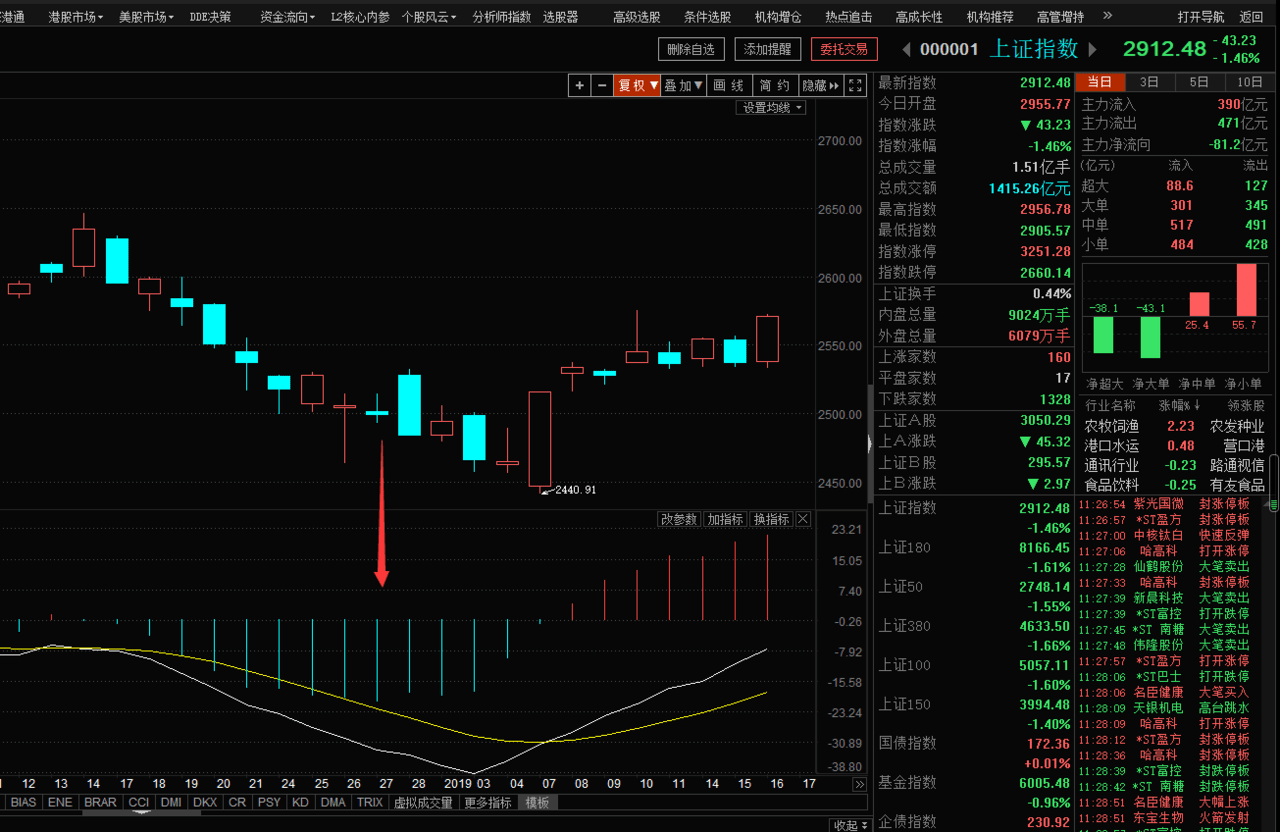Viewport: 1280px width, 832px height.
Task: Click 返回 back button
Action: pyautogui.click(x=1251, y=17)
